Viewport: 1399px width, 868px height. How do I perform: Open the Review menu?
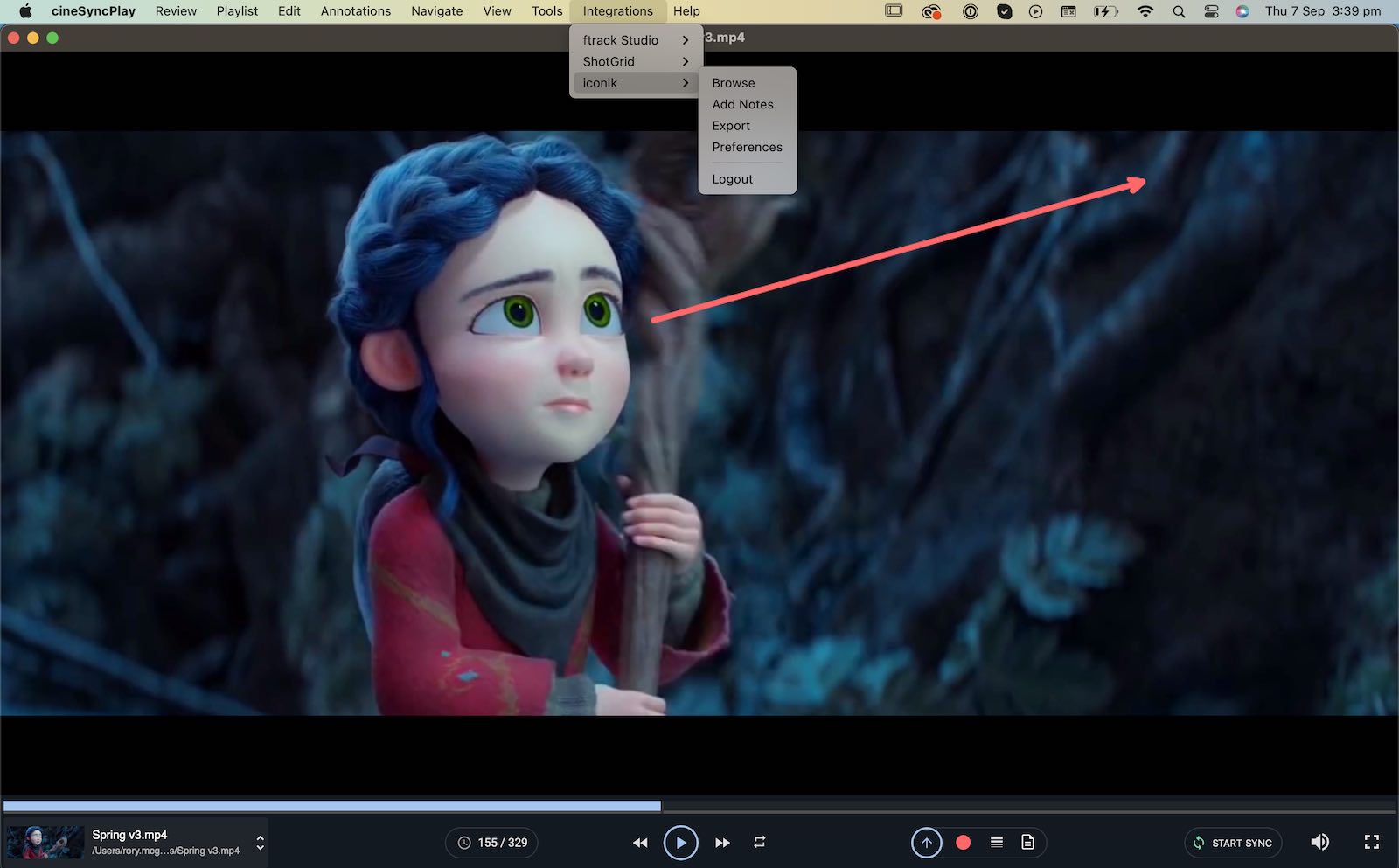point(176,11)
